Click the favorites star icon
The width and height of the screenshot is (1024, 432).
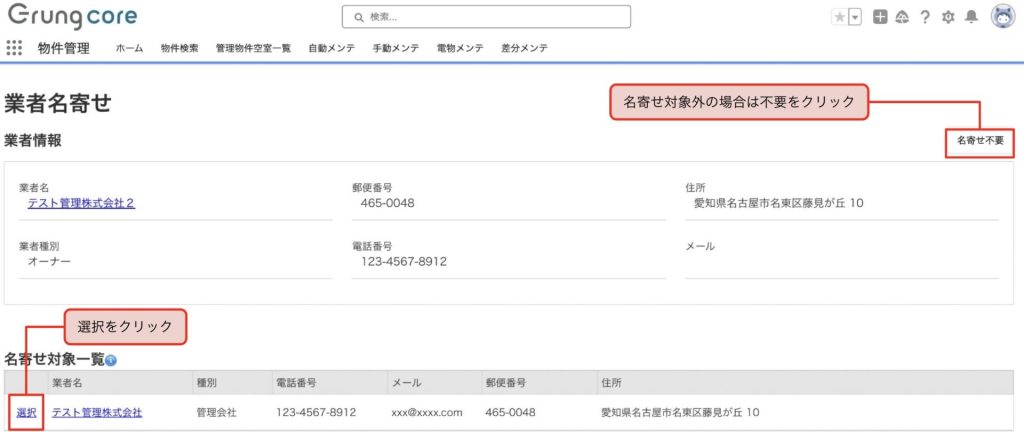[839, 17]
